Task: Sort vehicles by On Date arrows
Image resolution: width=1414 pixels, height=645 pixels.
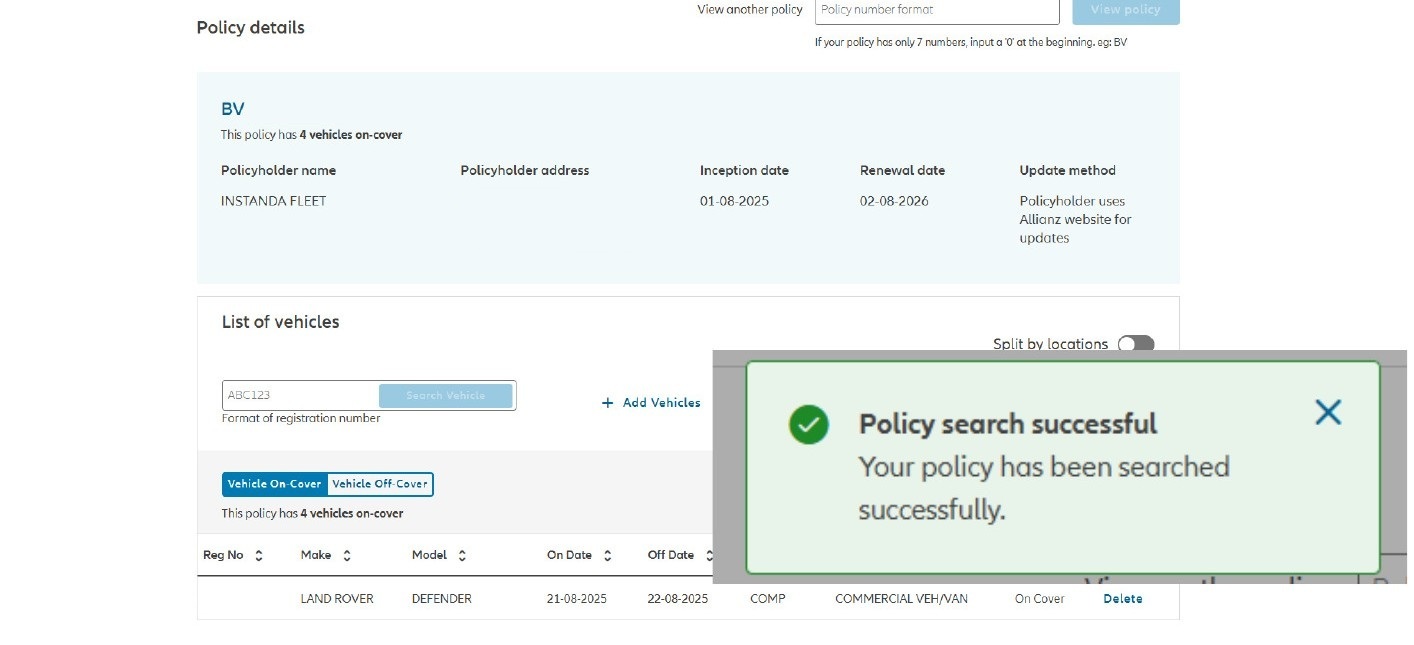Action: pos(607,556)
